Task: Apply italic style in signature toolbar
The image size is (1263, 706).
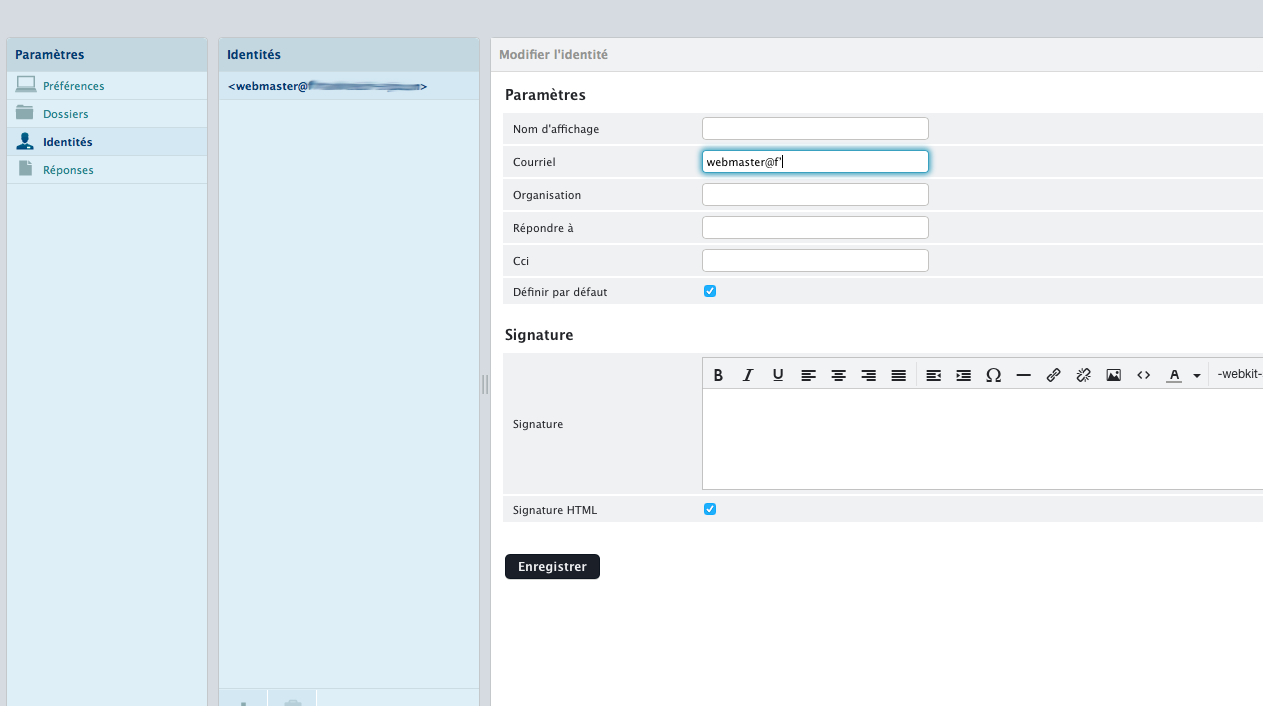Action: pyautogui.click(x=748, y=375)
